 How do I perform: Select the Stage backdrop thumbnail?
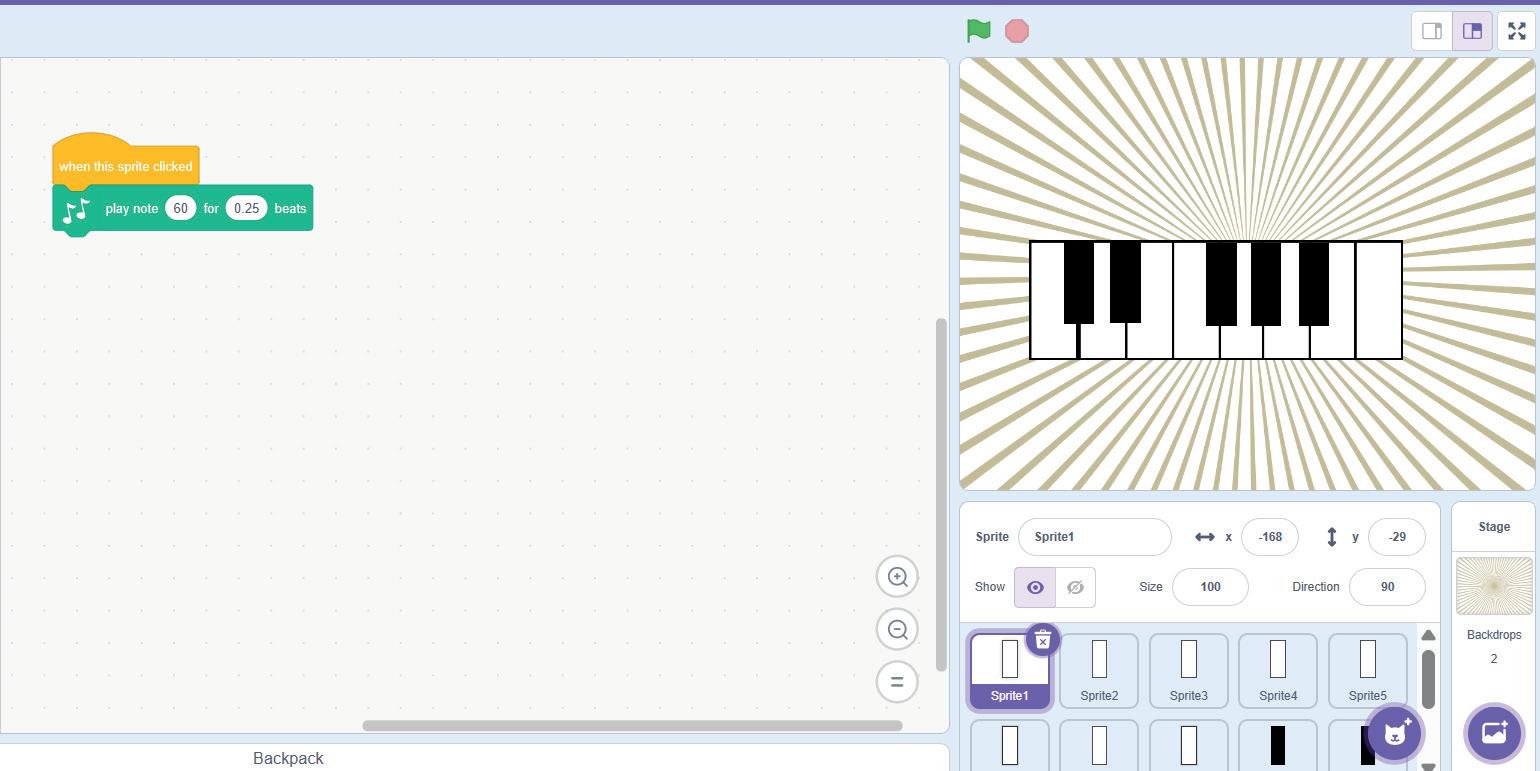click(1494, 586)
